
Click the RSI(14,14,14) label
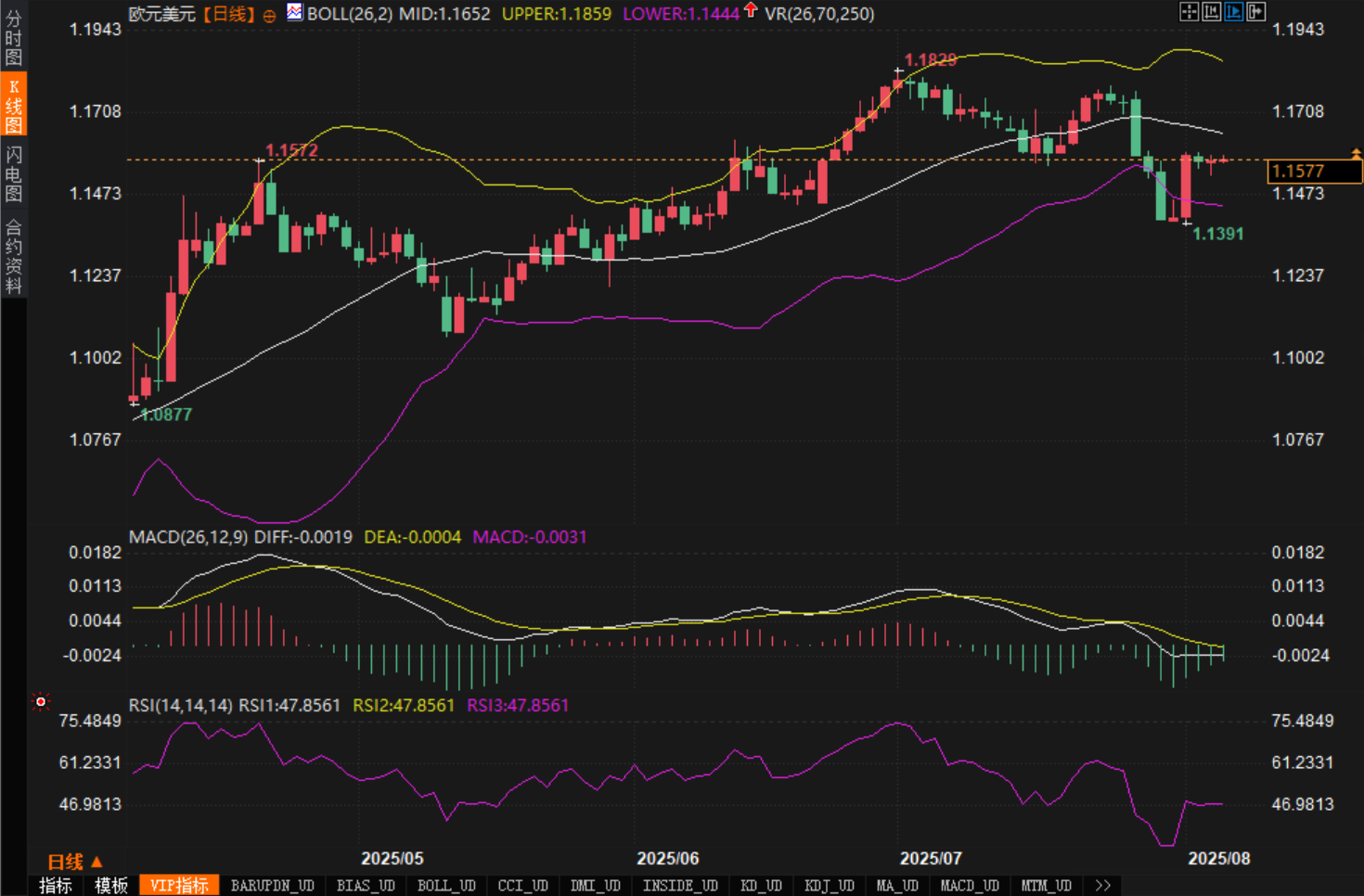[x=181, y=706]
